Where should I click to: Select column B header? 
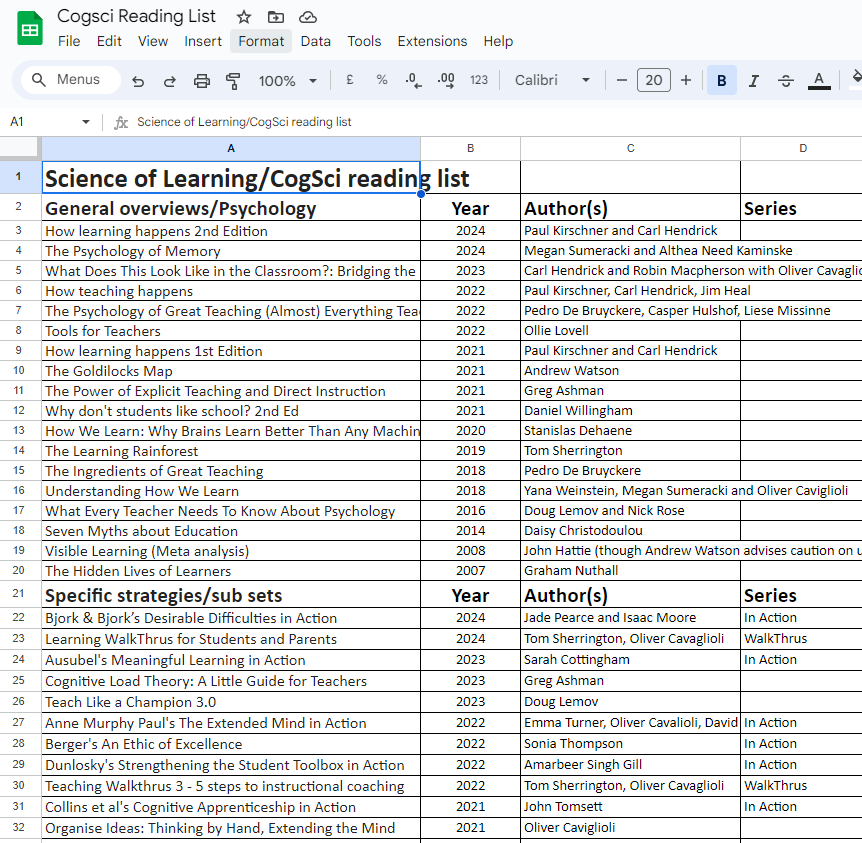470,148
